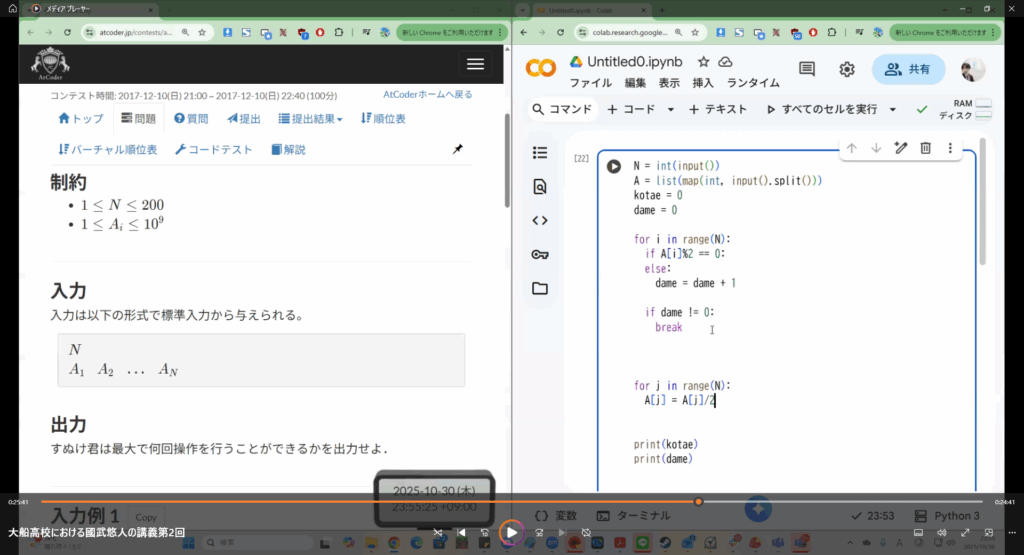Open the ランタイム menu
Image resolution: width=1024 pixels, height=555 pixels.
(x=753, y=83)
